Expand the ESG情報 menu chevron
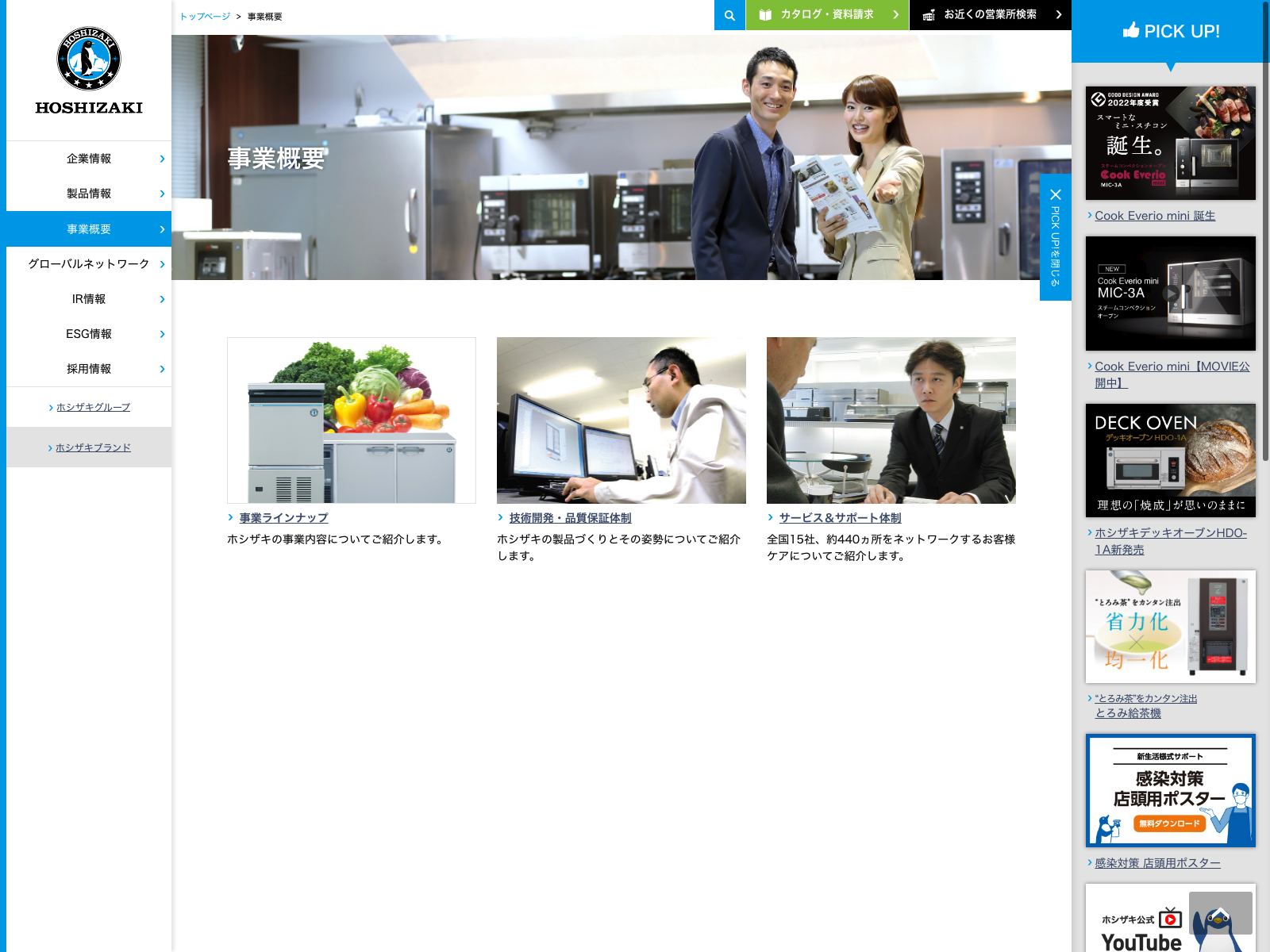Screen dimensions: 1270x952 [162, 334]
